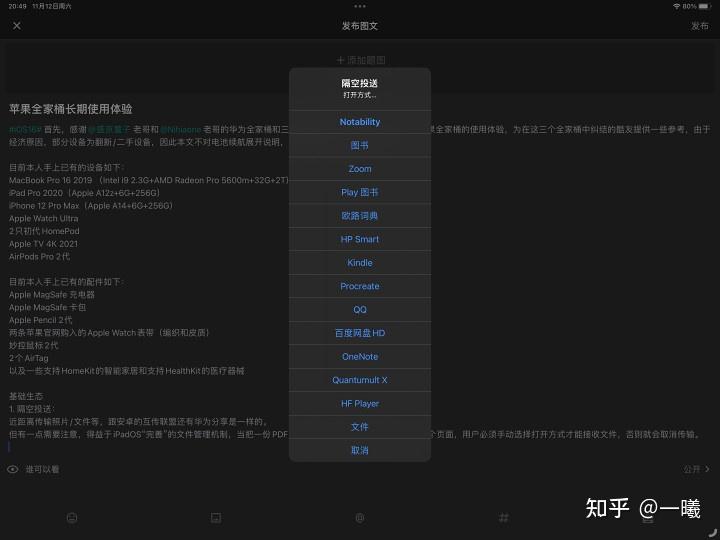Click the line 2个 AirTag
Screen dimensions: 720x540
pyautogui.click(x=28, y=358)
